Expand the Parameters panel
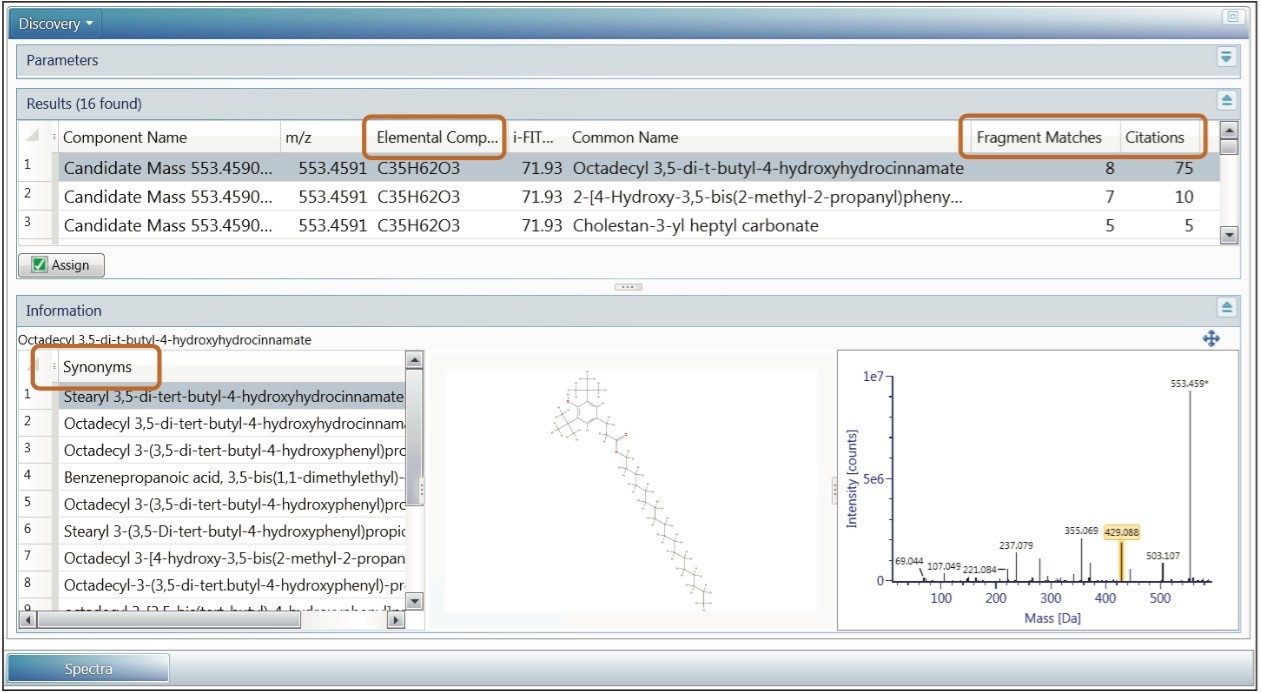 [1227, 57]
